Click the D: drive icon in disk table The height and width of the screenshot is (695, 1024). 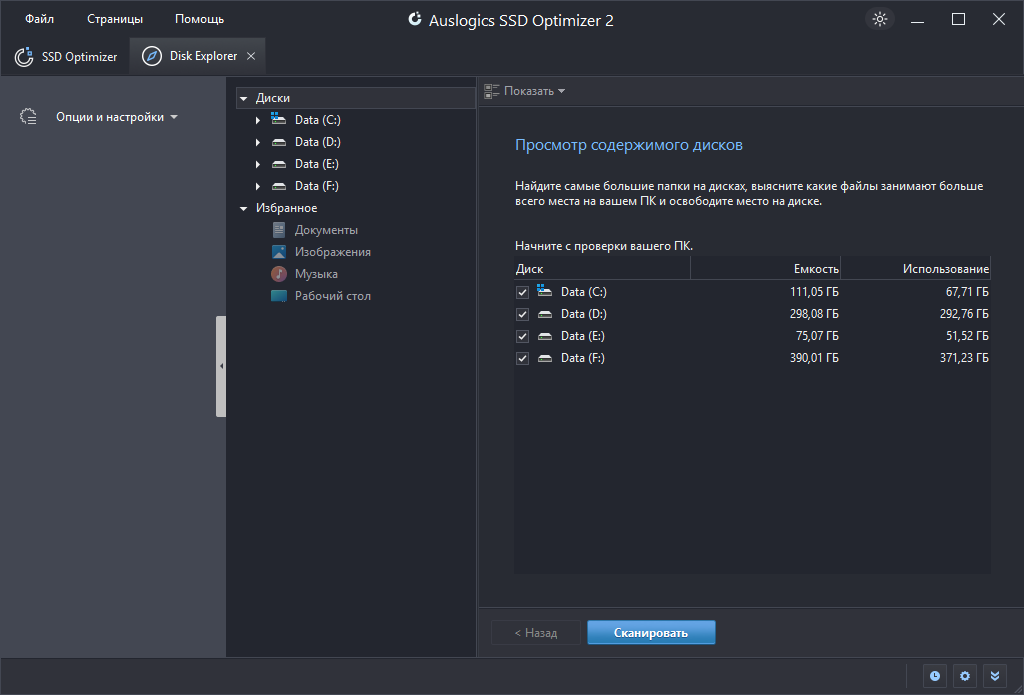point(545,314)
